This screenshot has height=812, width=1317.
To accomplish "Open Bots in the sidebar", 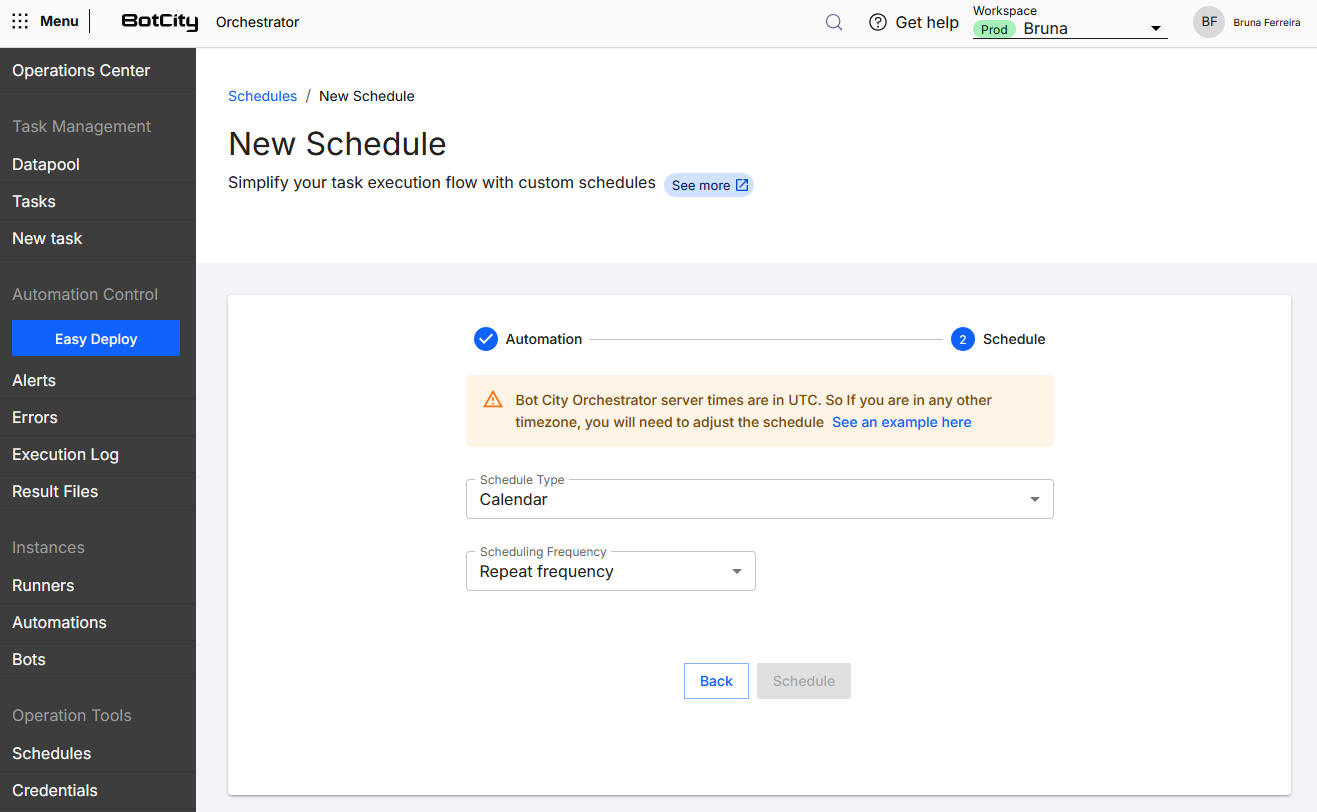I will pos(98,659).
